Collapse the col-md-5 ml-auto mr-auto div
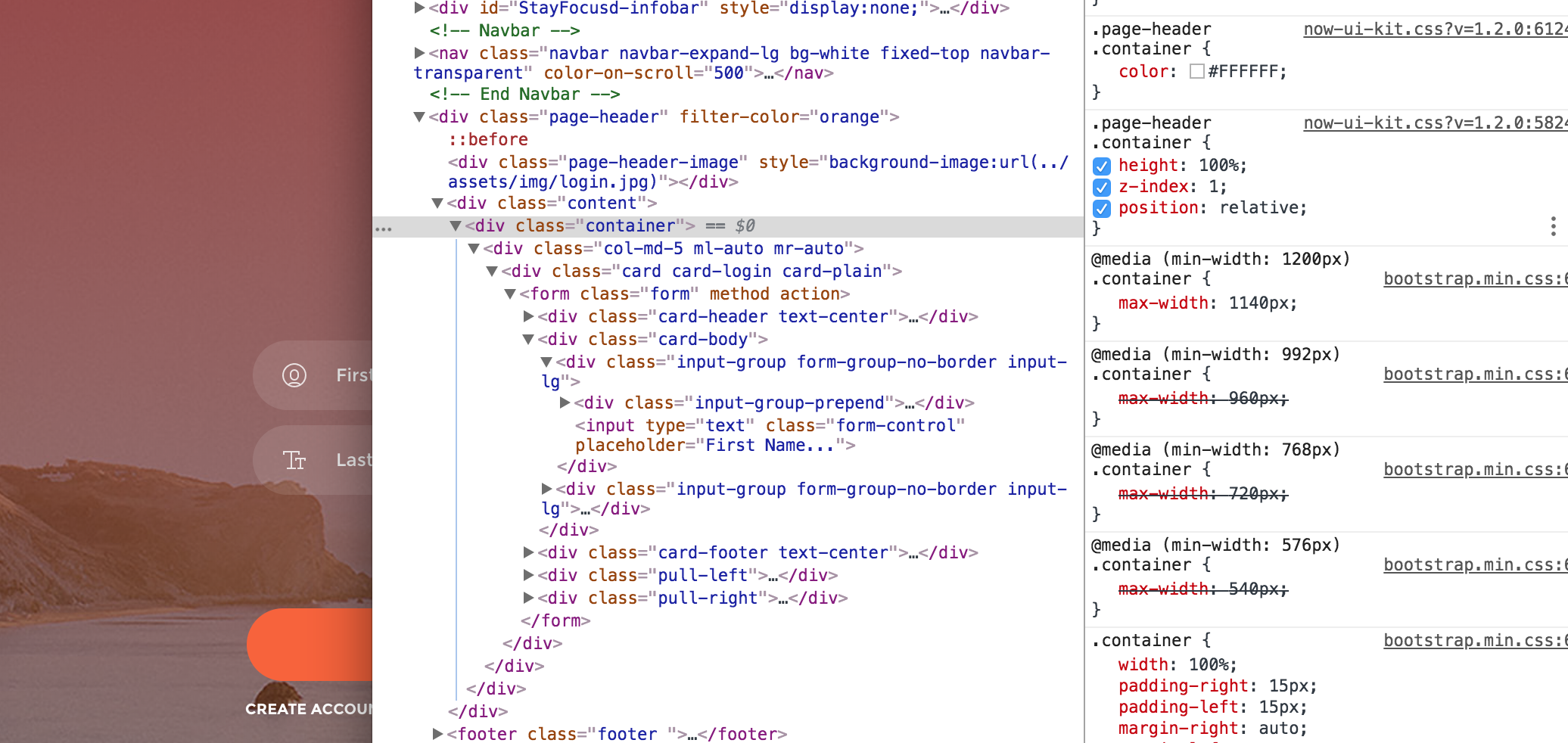 (x=474, y=248)
